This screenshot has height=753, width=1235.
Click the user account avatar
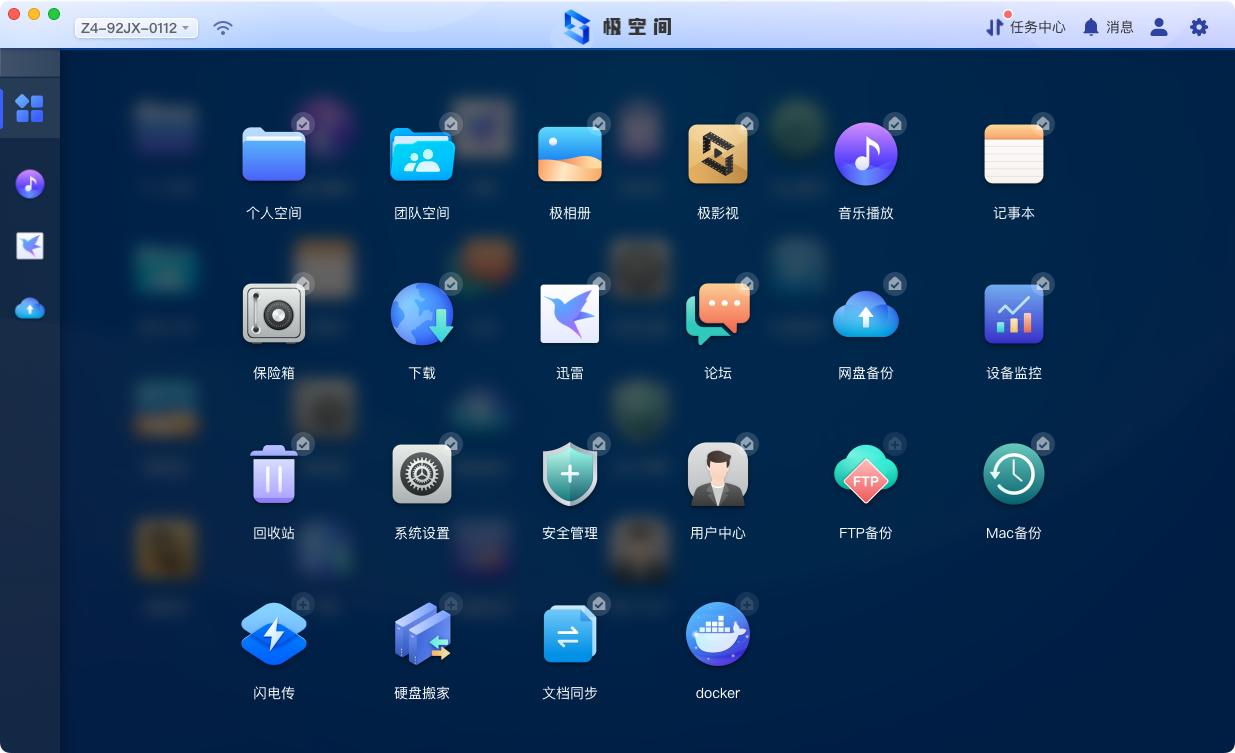coord(1158,27)
